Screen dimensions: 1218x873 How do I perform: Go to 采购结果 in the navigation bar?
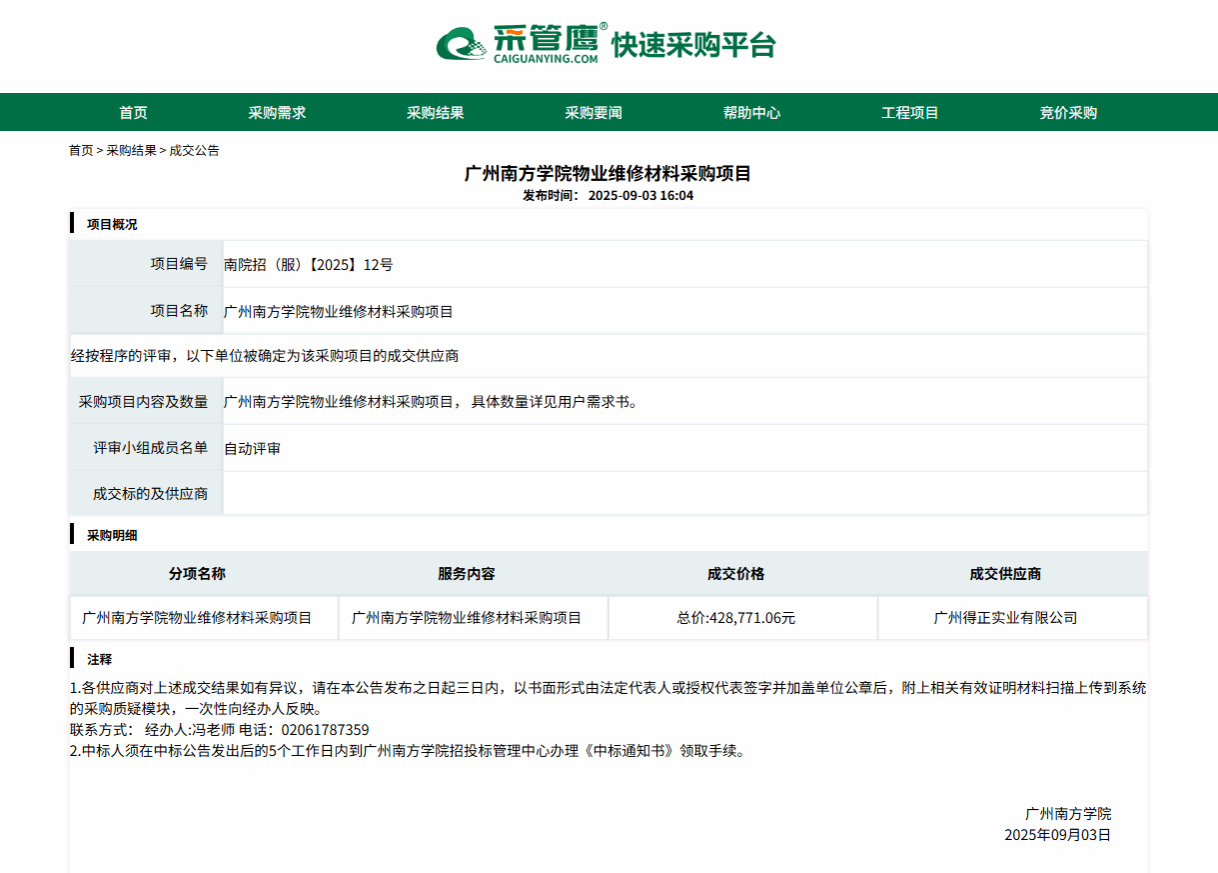[x=435, y=113]
